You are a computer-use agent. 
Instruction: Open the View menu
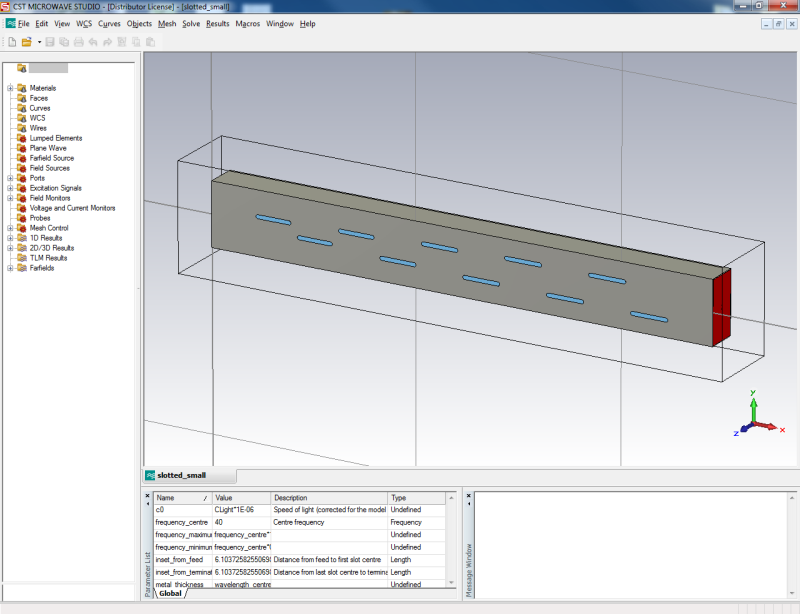[x=62, y=23]
